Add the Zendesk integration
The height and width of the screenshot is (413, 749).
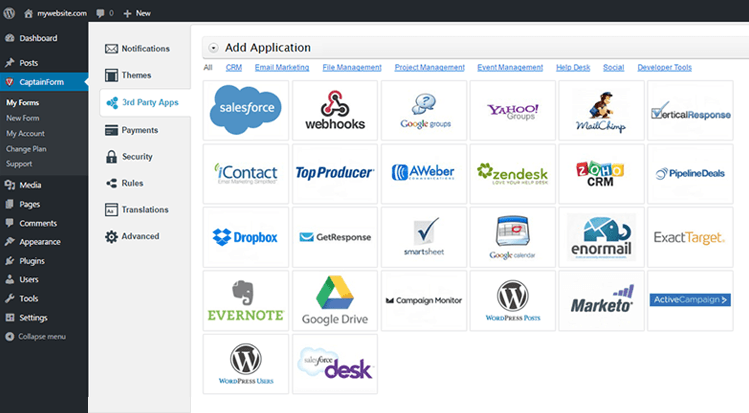click(513, 174)
